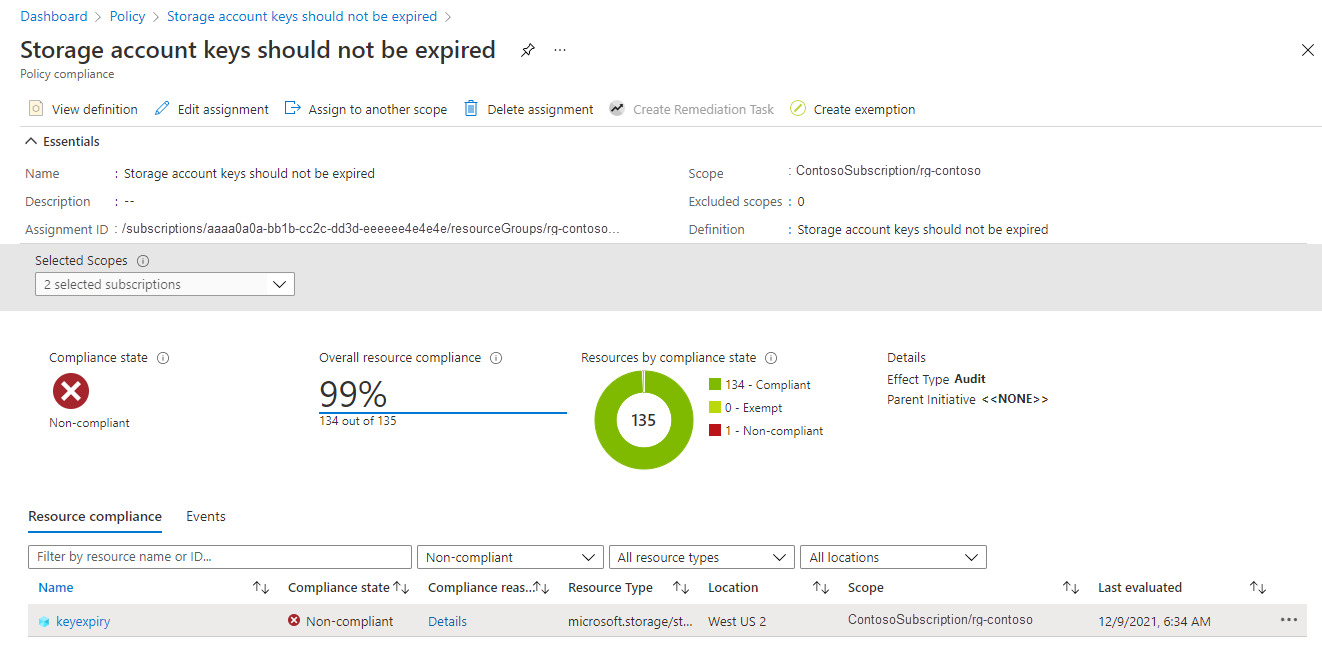Open the All locations dropdown
Viewport: 1322px width, 671px height.
point(893,557)
